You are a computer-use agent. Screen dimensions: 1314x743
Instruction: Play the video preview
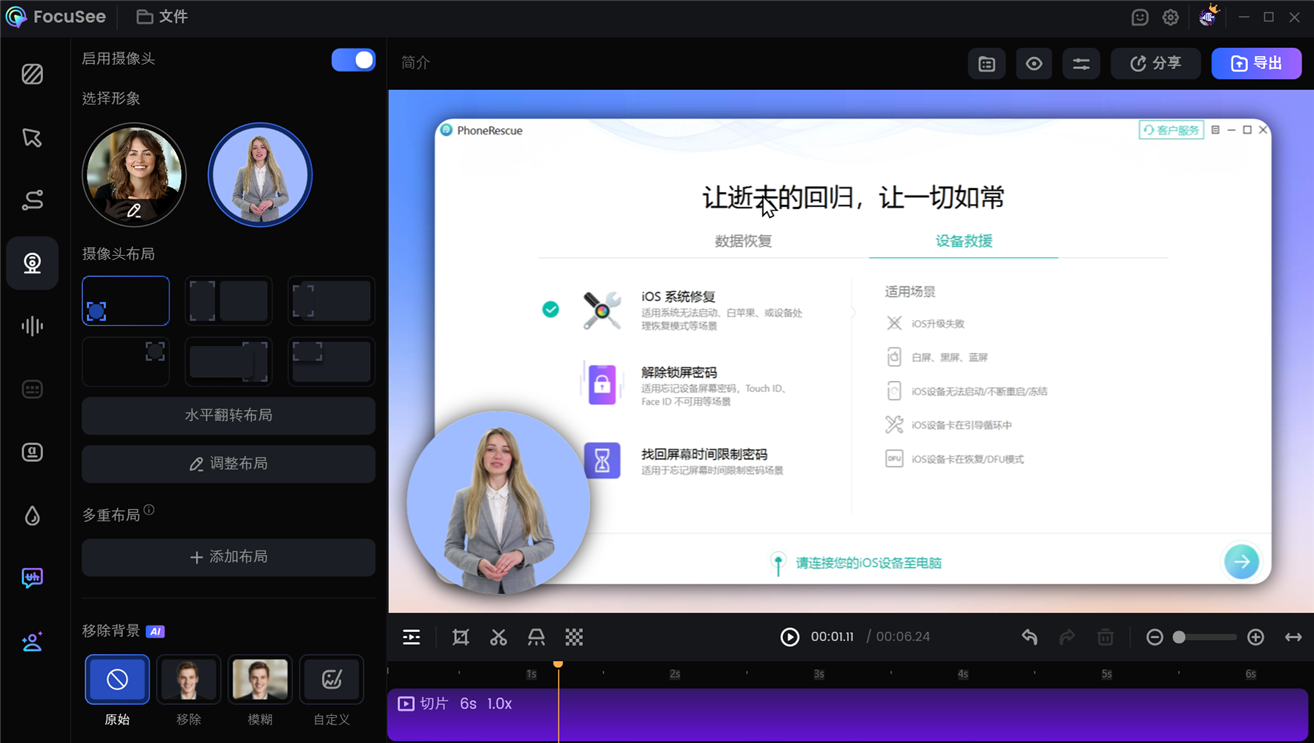pyautogui.click(x=790, y=637)
